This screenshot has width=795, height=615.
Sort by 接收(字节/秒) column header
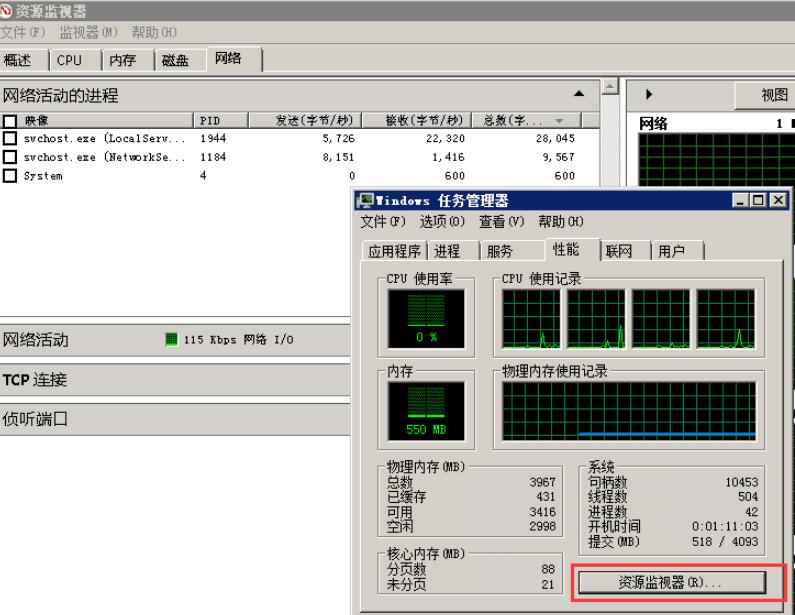coord(417,121)
